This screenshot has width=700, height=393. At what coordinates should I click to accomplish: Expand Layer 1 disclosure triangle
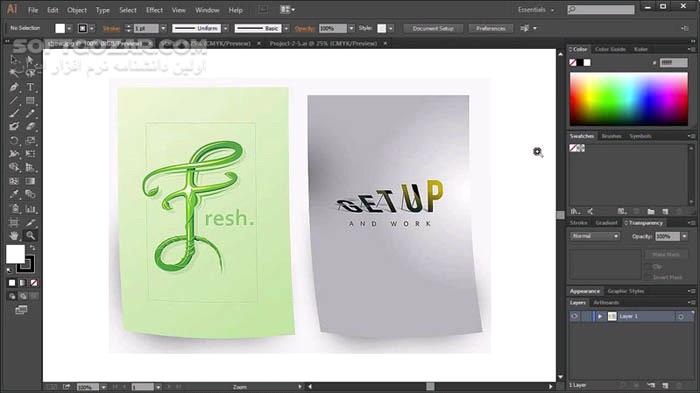[600, 316]
